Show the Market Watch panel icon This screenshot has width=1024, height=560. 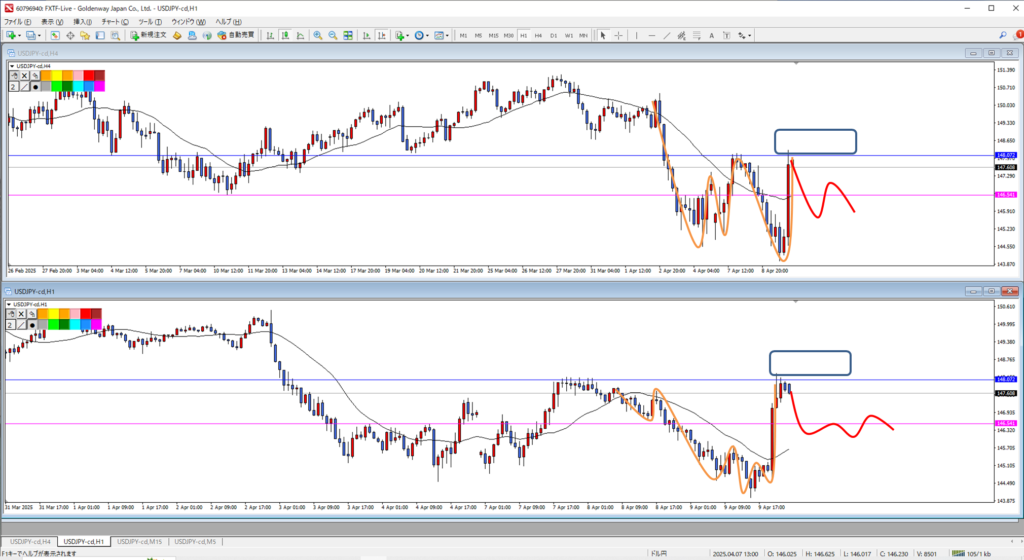click(x=55, y=35)
